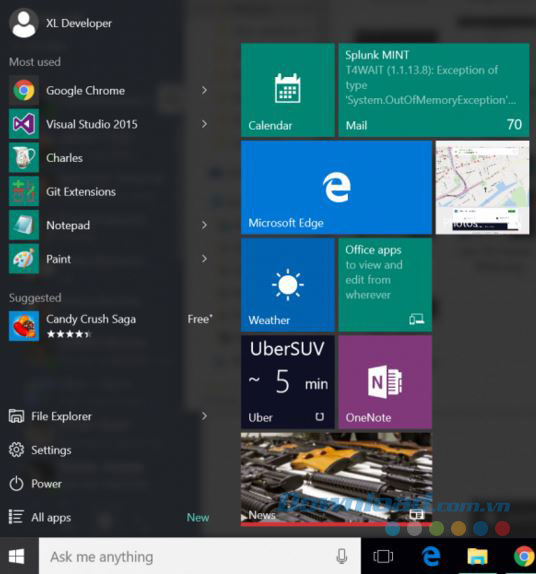The width and height of the screenshot is (536, 574).
Task: Click the File Explorer icon in Start menu
Action: click(16, 416)
